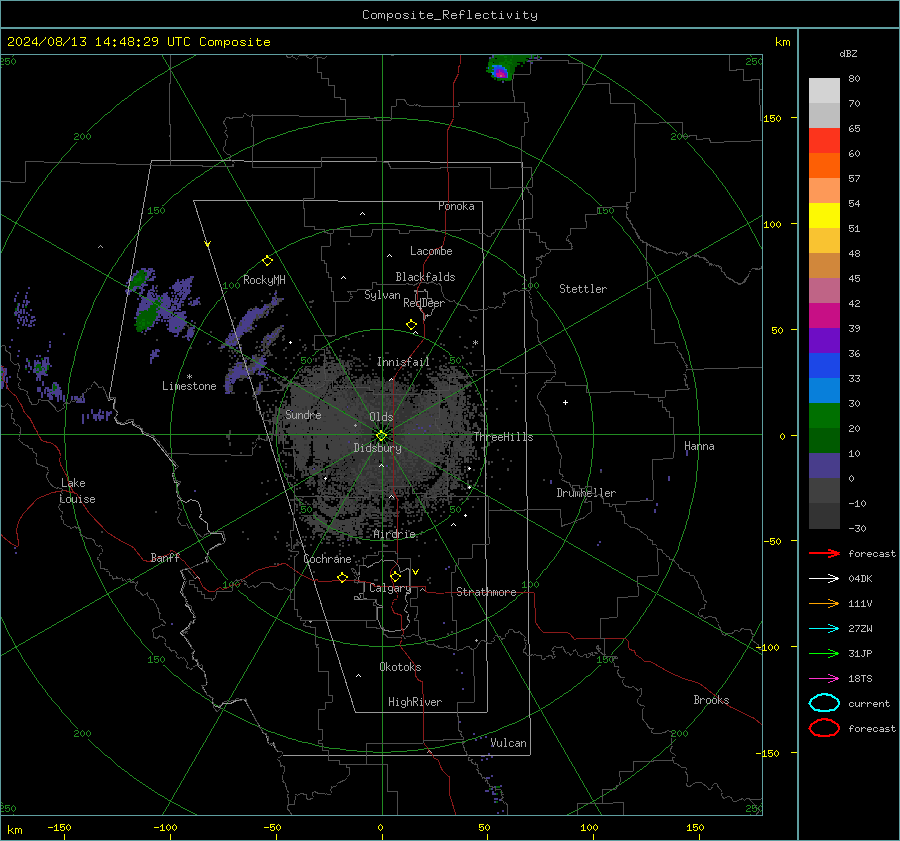This screenshot has width=900, height=841.
Task: Click the Didsbury label
Action: click(377, 448)
